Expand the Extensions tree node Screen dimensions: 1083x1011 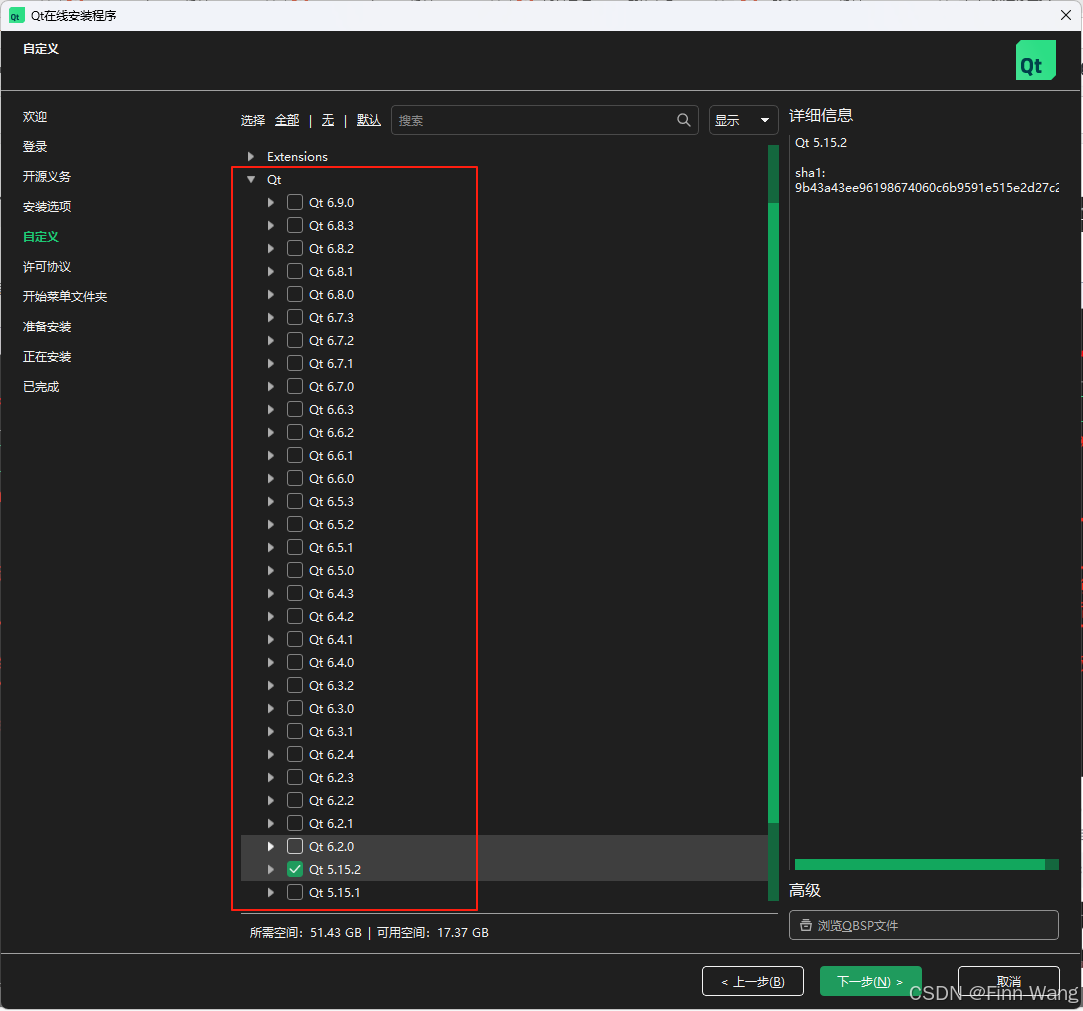251,157
